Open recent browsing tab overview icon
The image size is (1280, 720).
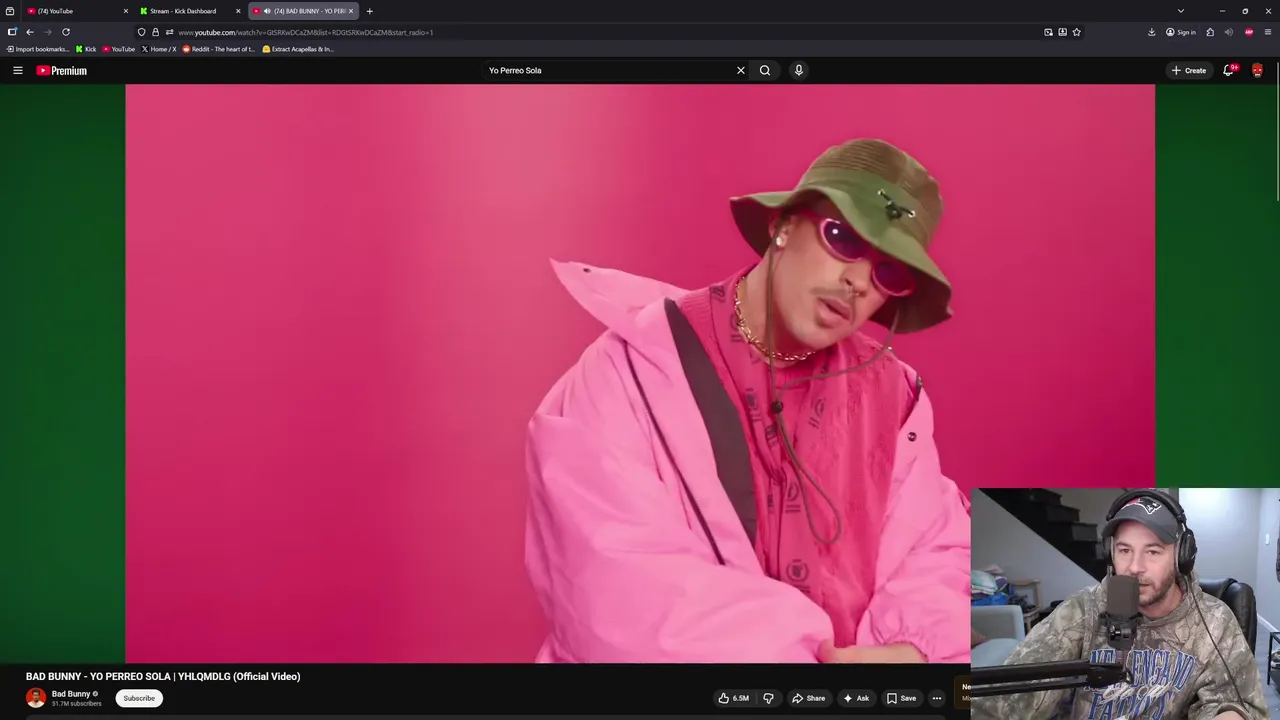[x=10, y=11]
